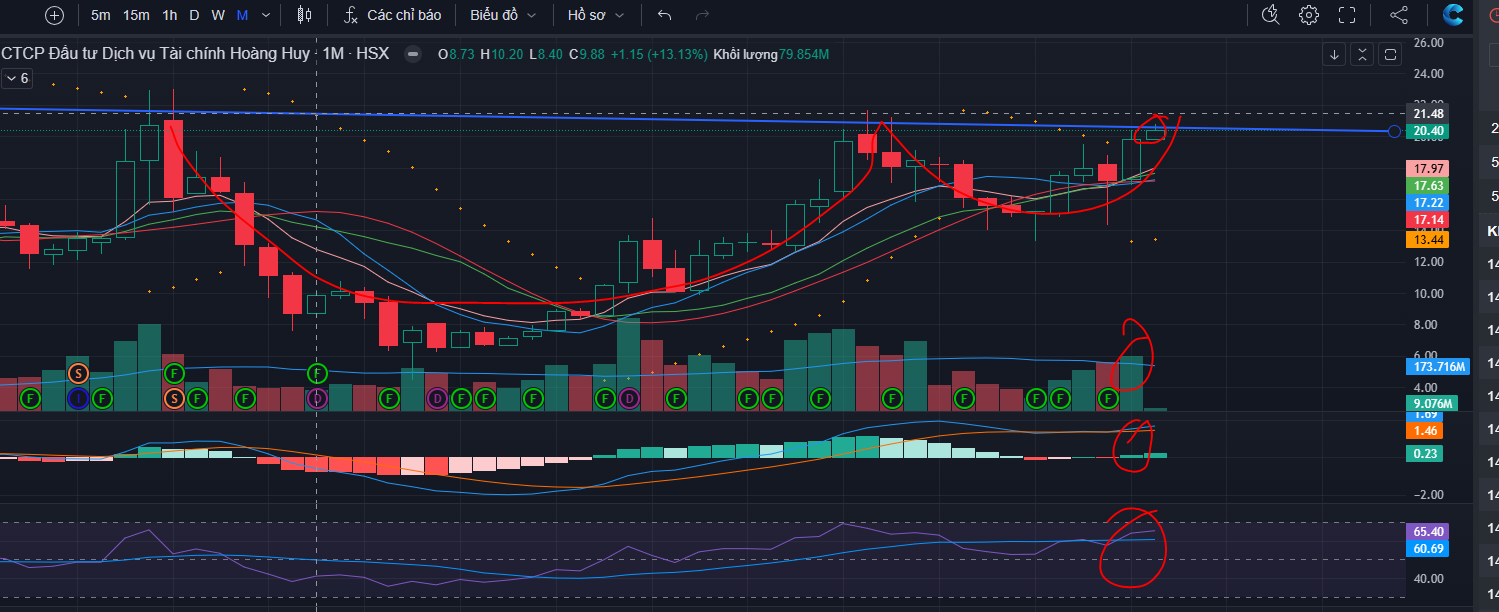Image resolution: width=1499 pixels, height=612 pixels.
Task: Click the red clock icon in right panel
Action: [1494, 15]
